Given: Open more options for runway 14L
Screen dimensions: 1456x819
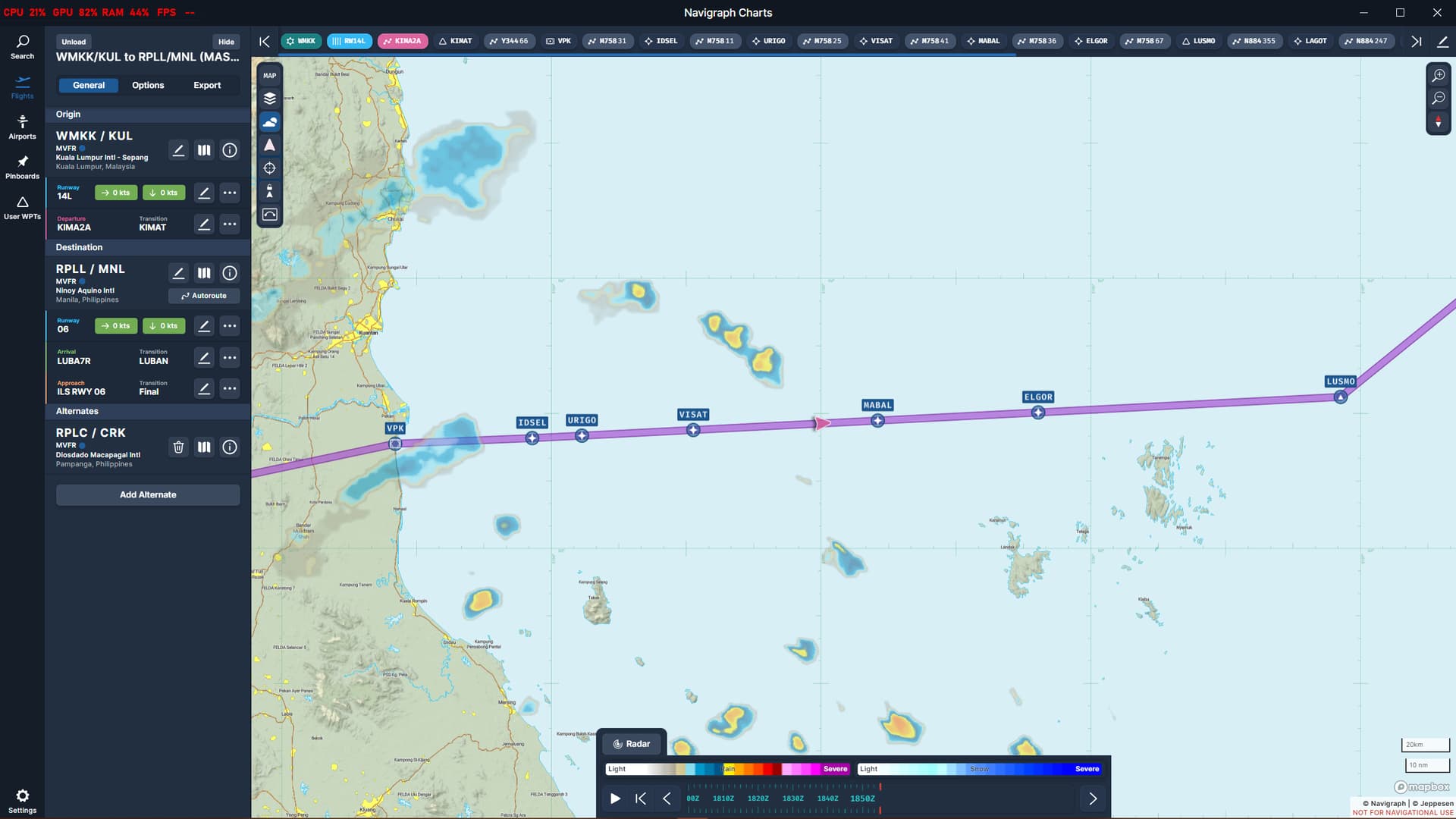Looking at the screenshot, I should pyautogui.click(x=230, y=193).
